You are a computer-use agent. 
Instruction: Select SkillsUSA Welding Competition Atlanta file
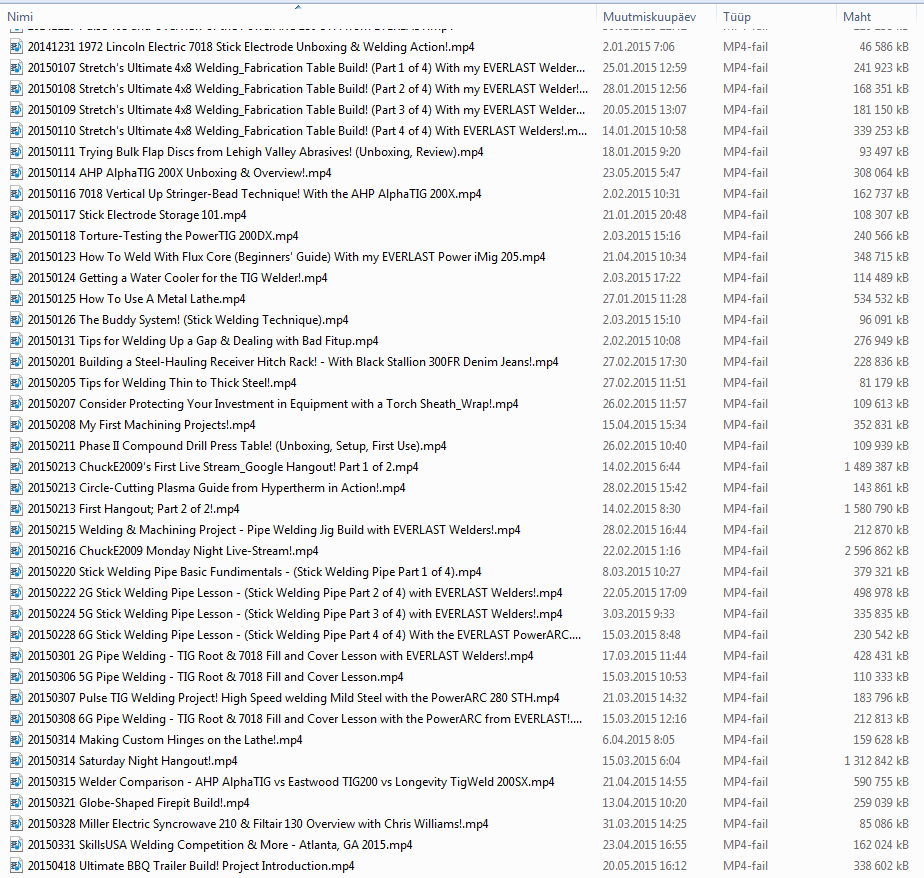219,845
